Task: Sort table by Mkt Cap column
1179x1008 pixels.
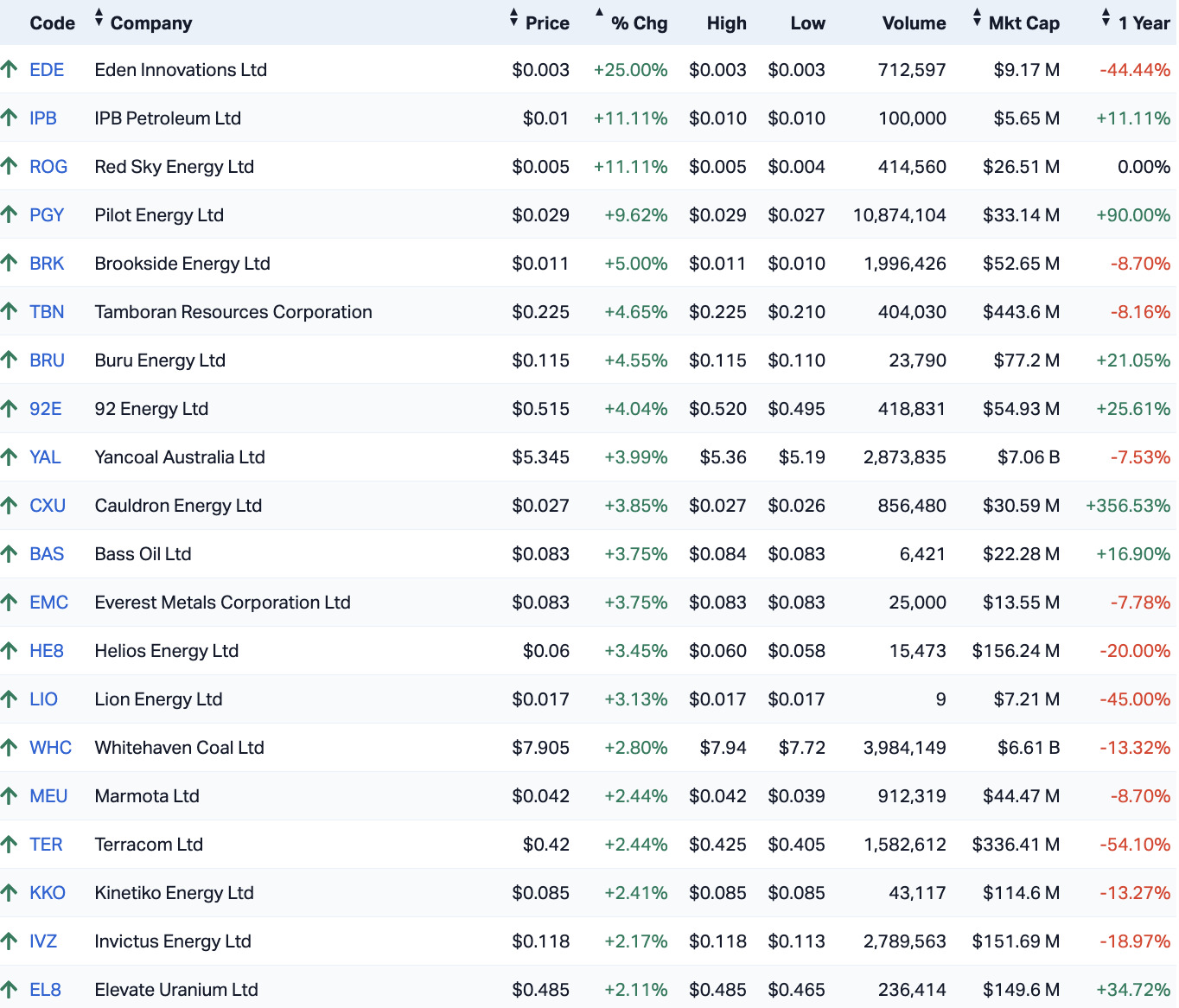Action: click(1016, 22)
